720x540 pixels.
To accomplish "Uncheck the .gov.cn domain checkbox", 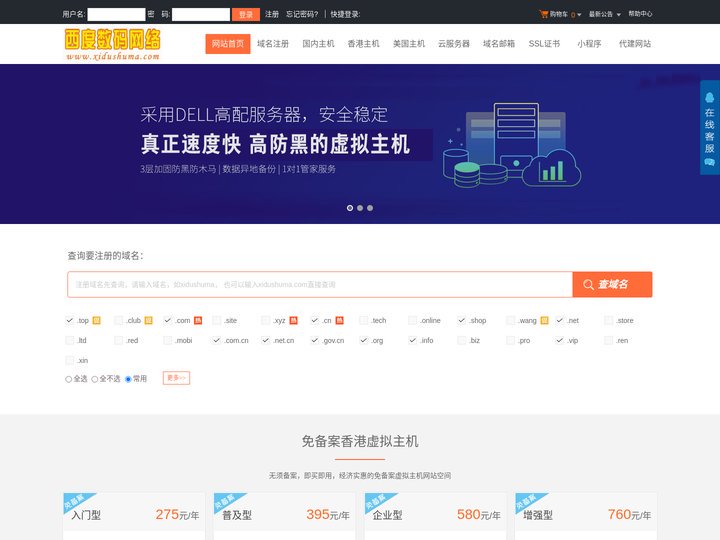I will coord(315,340).
